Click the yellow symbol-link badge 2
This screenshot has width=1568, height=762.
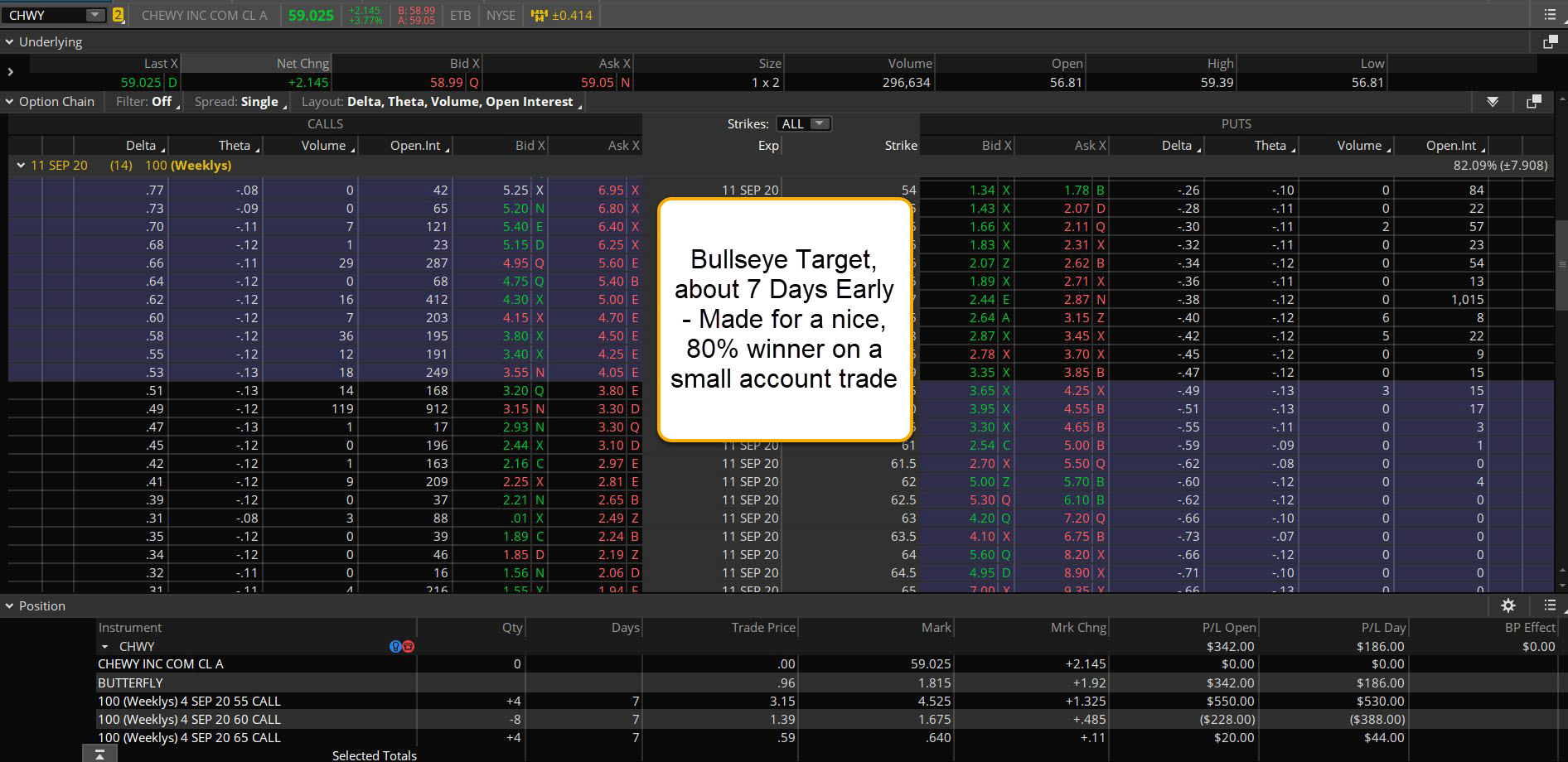[119, 14]
